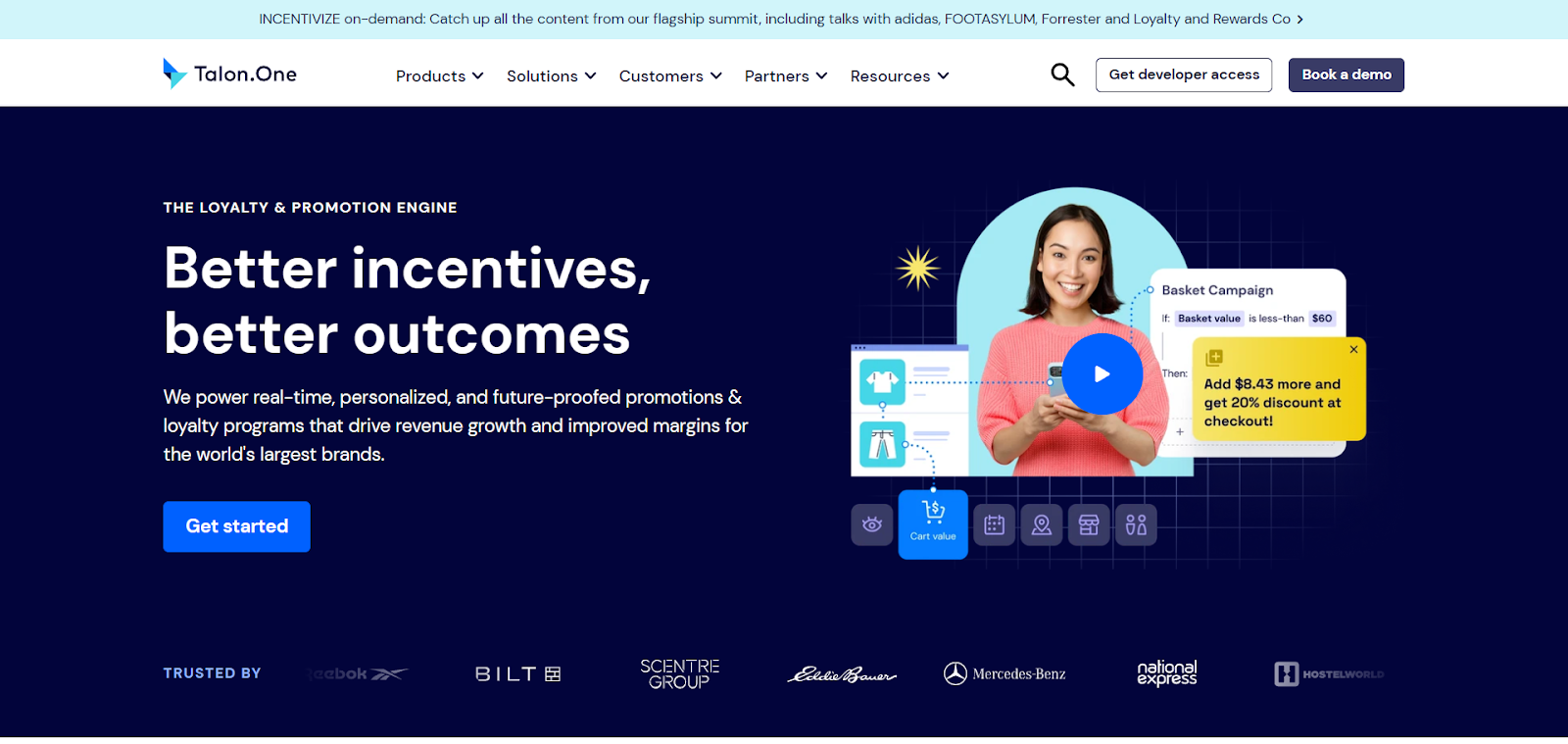The image size is (1568, 744).
Task: Click the eye icon tile
Action: point(872,524)
